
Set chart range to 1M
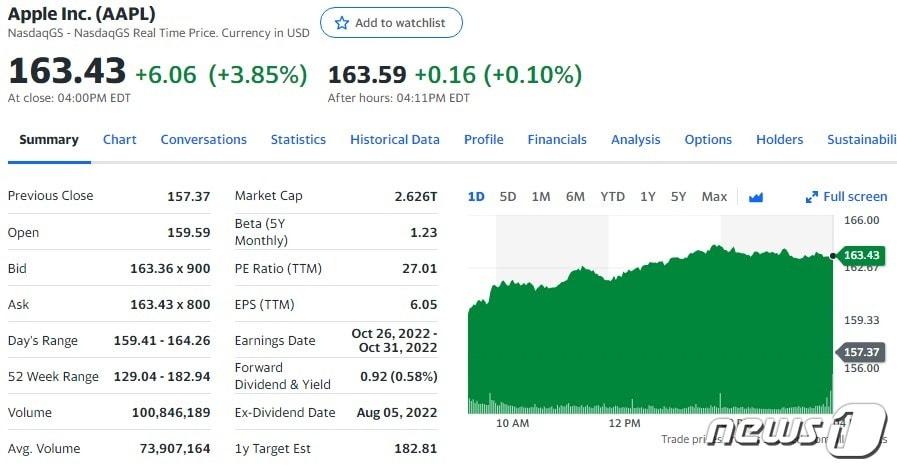point(541,197)
